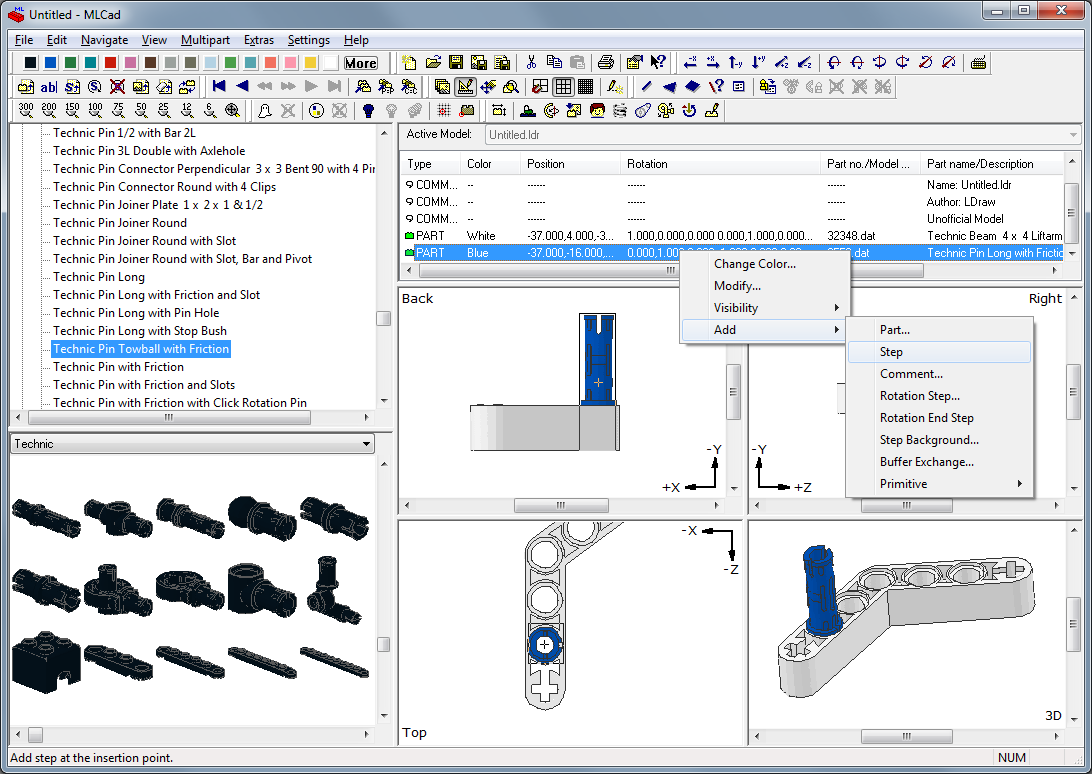Toggle the Edit mode ruler-pencil button

click(x=465, y=86)
